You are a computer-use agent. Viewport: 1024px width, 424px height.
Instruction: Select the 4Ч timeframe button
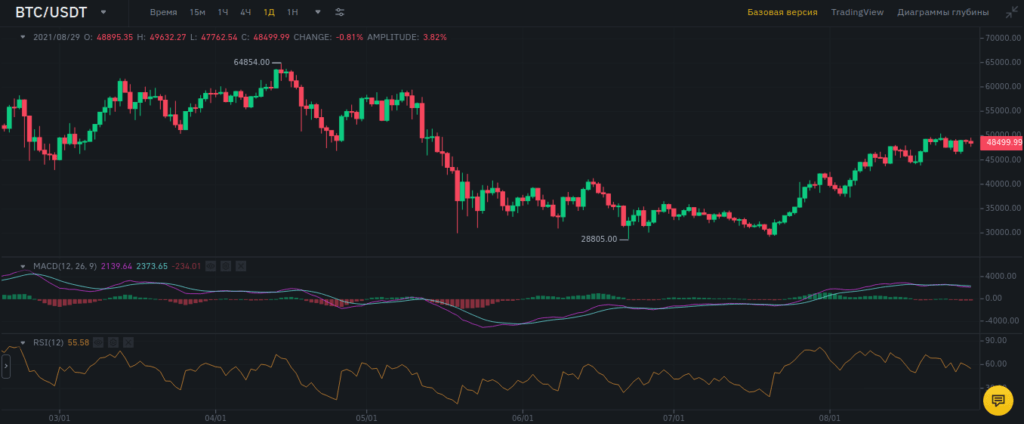click(245, 13)
